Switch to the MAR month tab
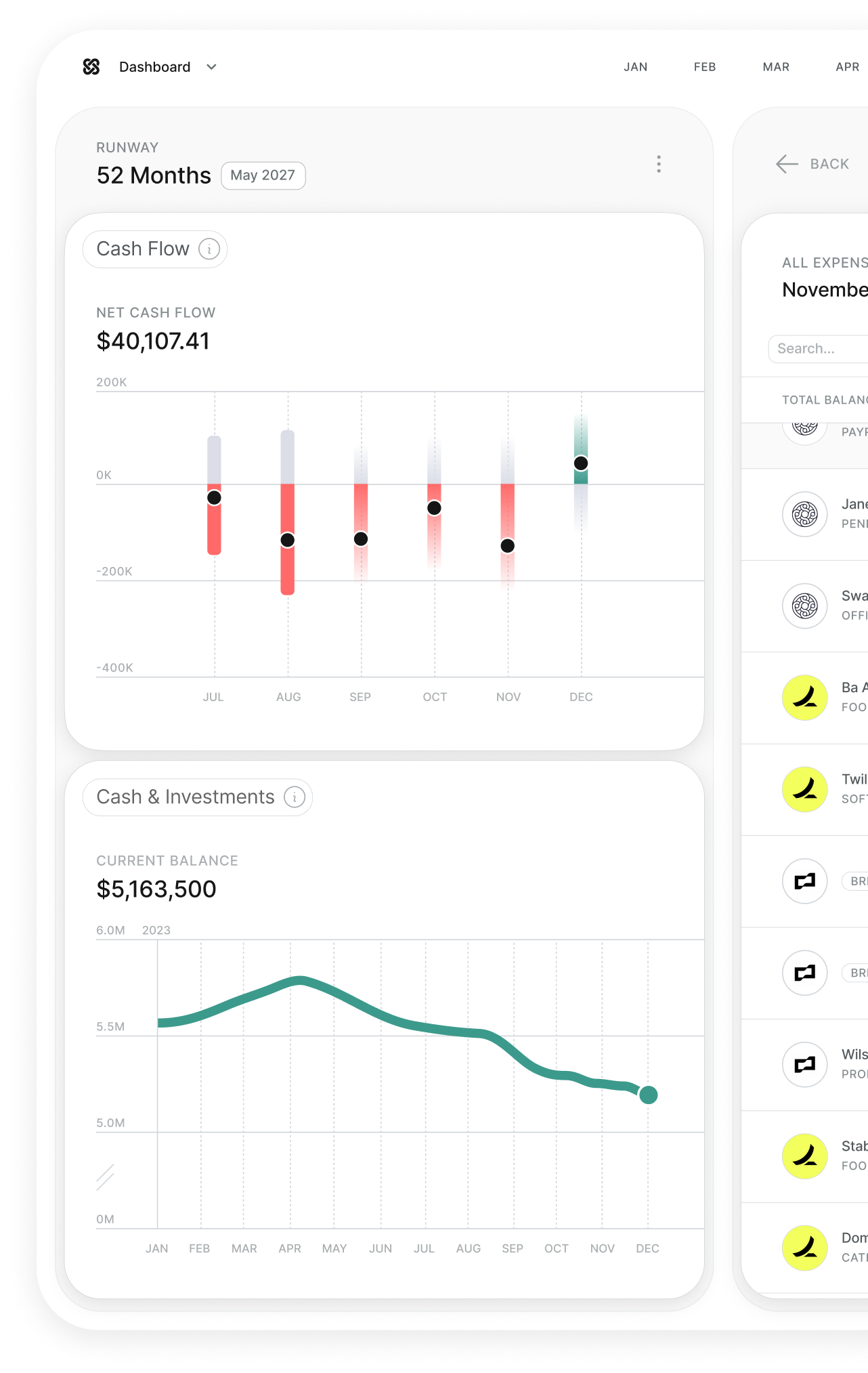Image resolution: width=868 pixels, height=1373 pixels. coord(775,67)
